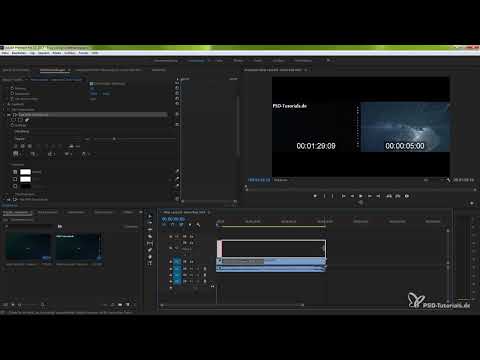Image resolution: width=480 pixels, height=360 pixels.
Task: Adjust the font size slider
Action: [x=114, y=139]
